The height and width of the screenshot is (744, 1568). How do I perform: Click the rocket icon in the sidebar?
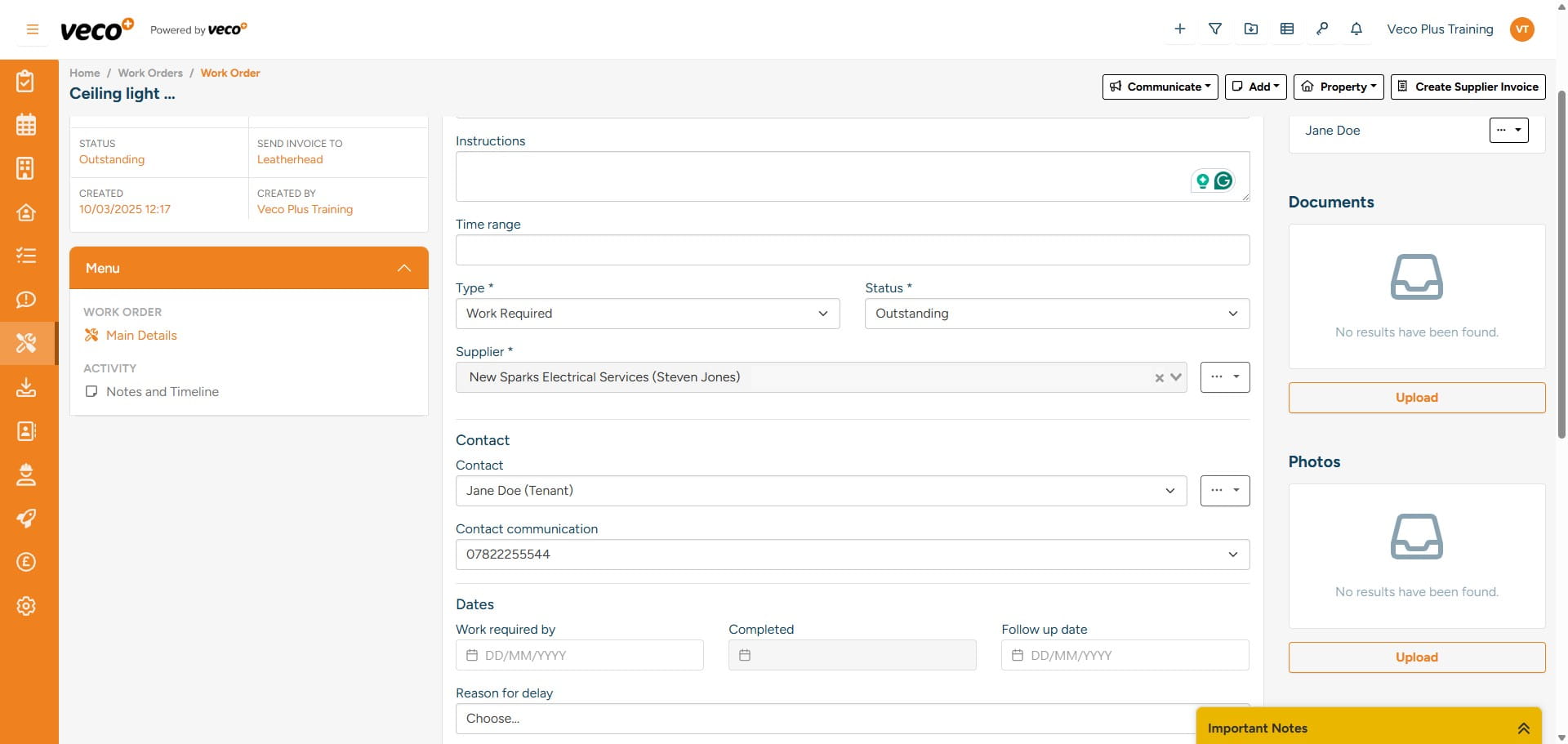(x=25, y=519)
